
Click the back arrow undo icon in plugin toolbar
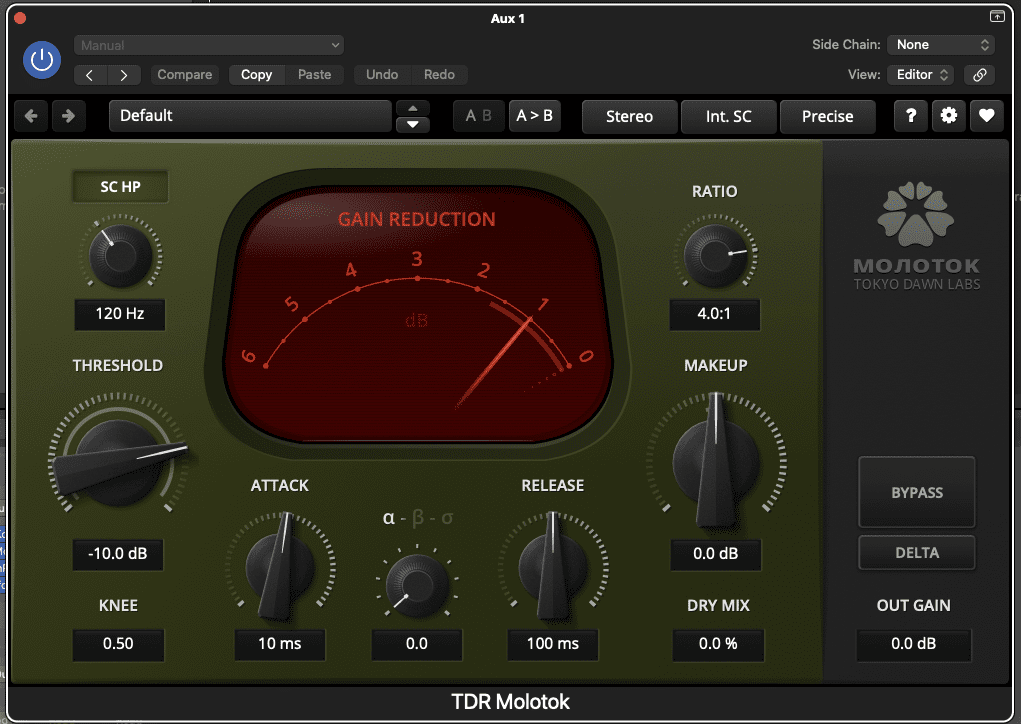[x=31, y=117]
